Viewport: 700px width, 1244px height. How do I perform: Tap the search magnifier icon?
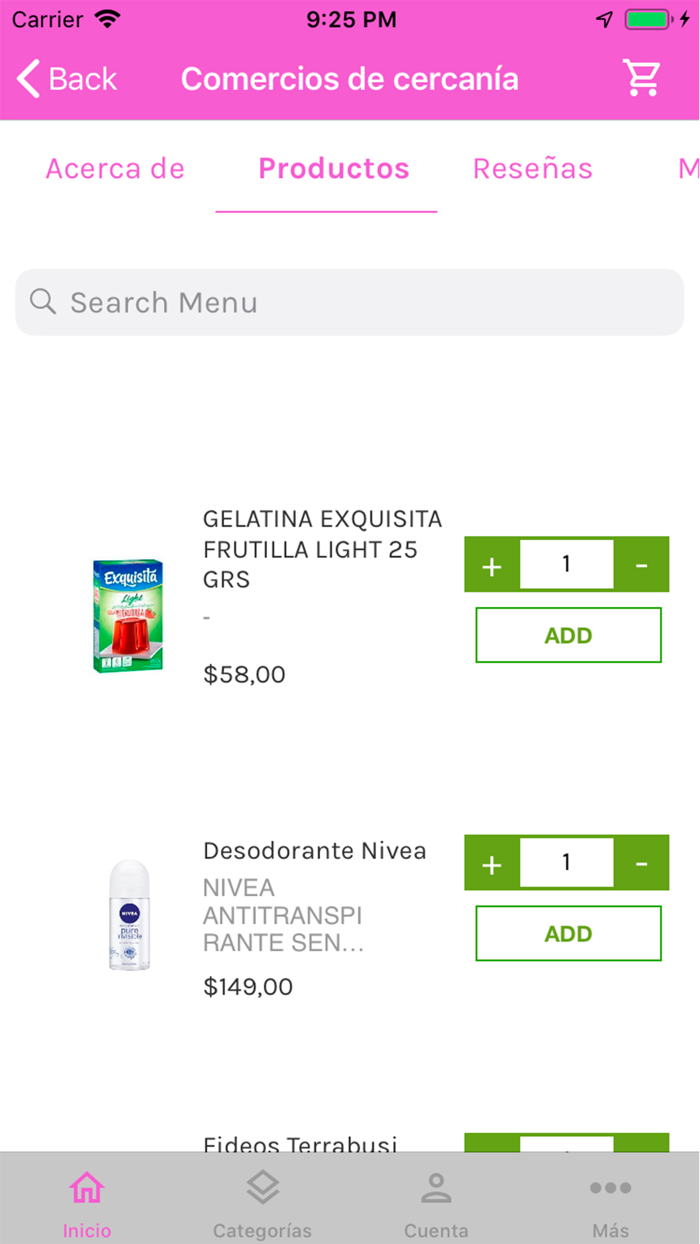click(42, 302)
